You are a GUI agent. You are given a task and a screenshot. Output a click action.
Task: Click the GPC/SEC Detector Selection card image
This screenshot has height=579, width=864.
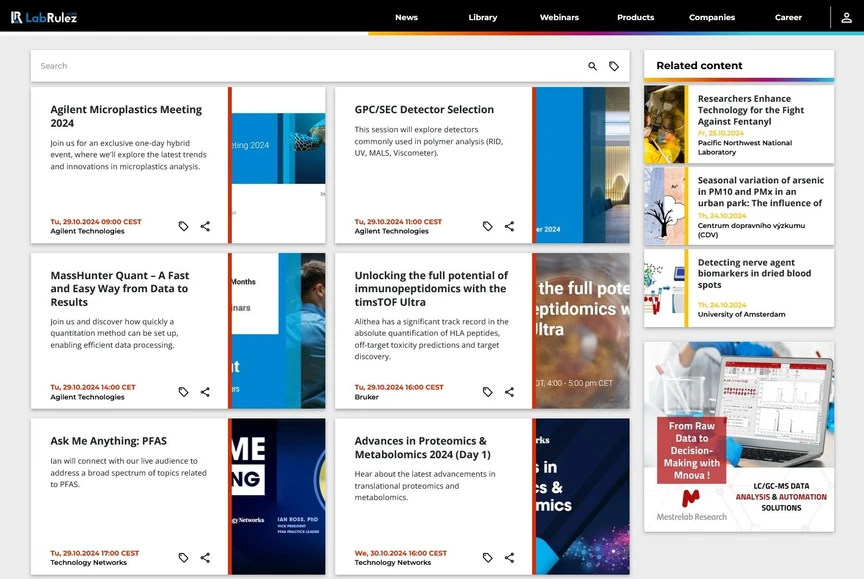[583, 165]
